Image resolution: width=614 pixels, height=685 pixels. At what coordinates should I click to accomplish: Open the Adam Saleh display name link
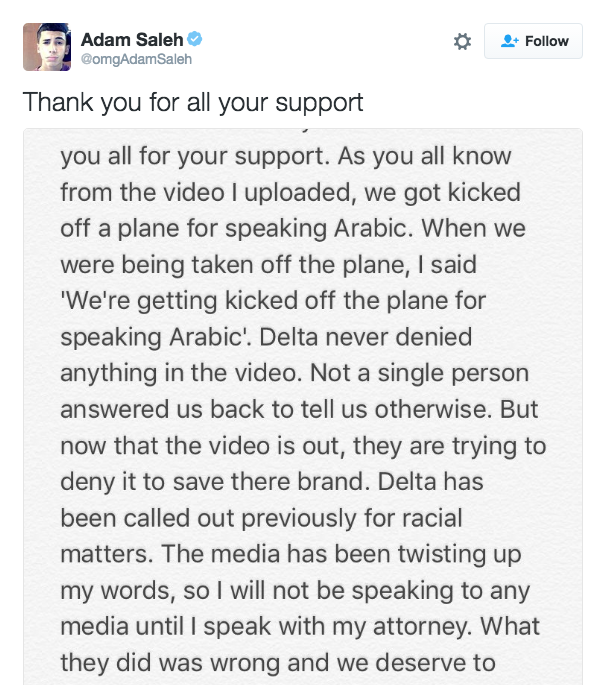[132, 39]
